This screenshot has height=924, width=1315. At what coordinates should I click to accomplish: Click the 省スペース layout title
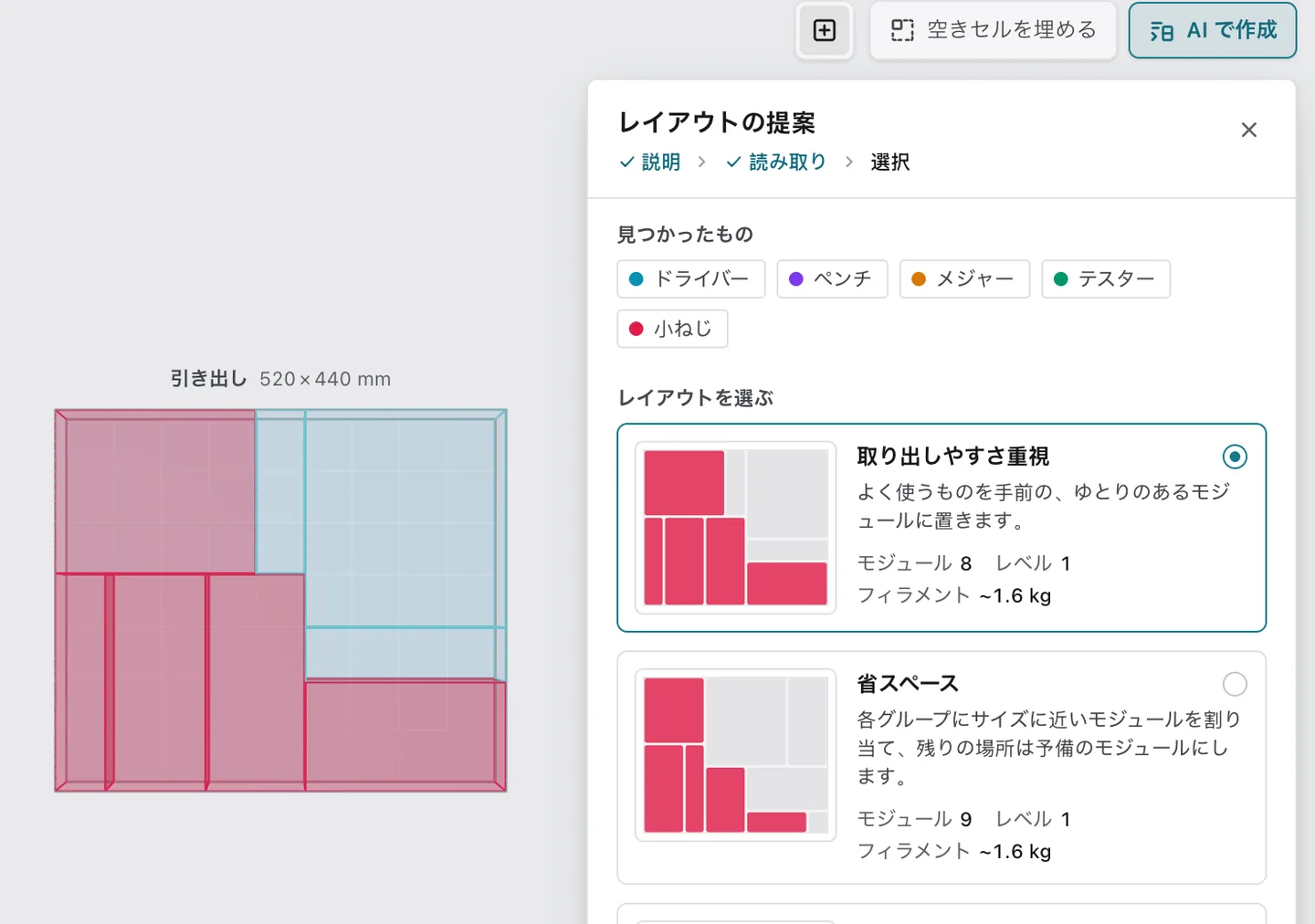pyautogui.click(x=908, y=684)
